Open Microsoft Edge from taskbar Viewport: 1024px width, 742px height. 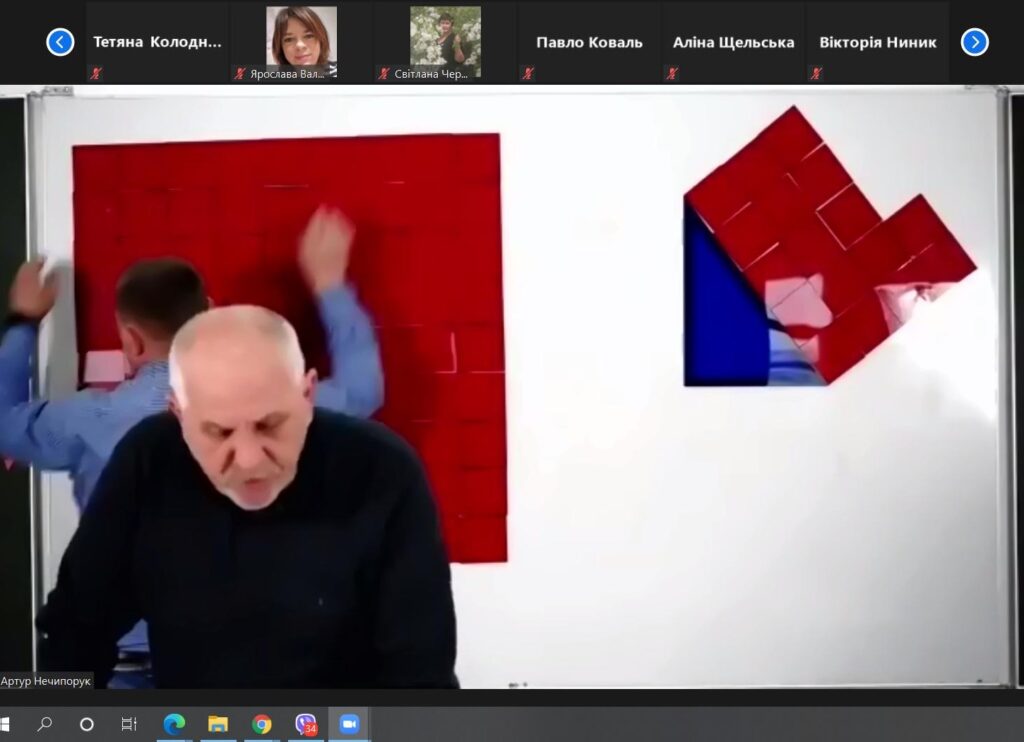click(174, 724)
